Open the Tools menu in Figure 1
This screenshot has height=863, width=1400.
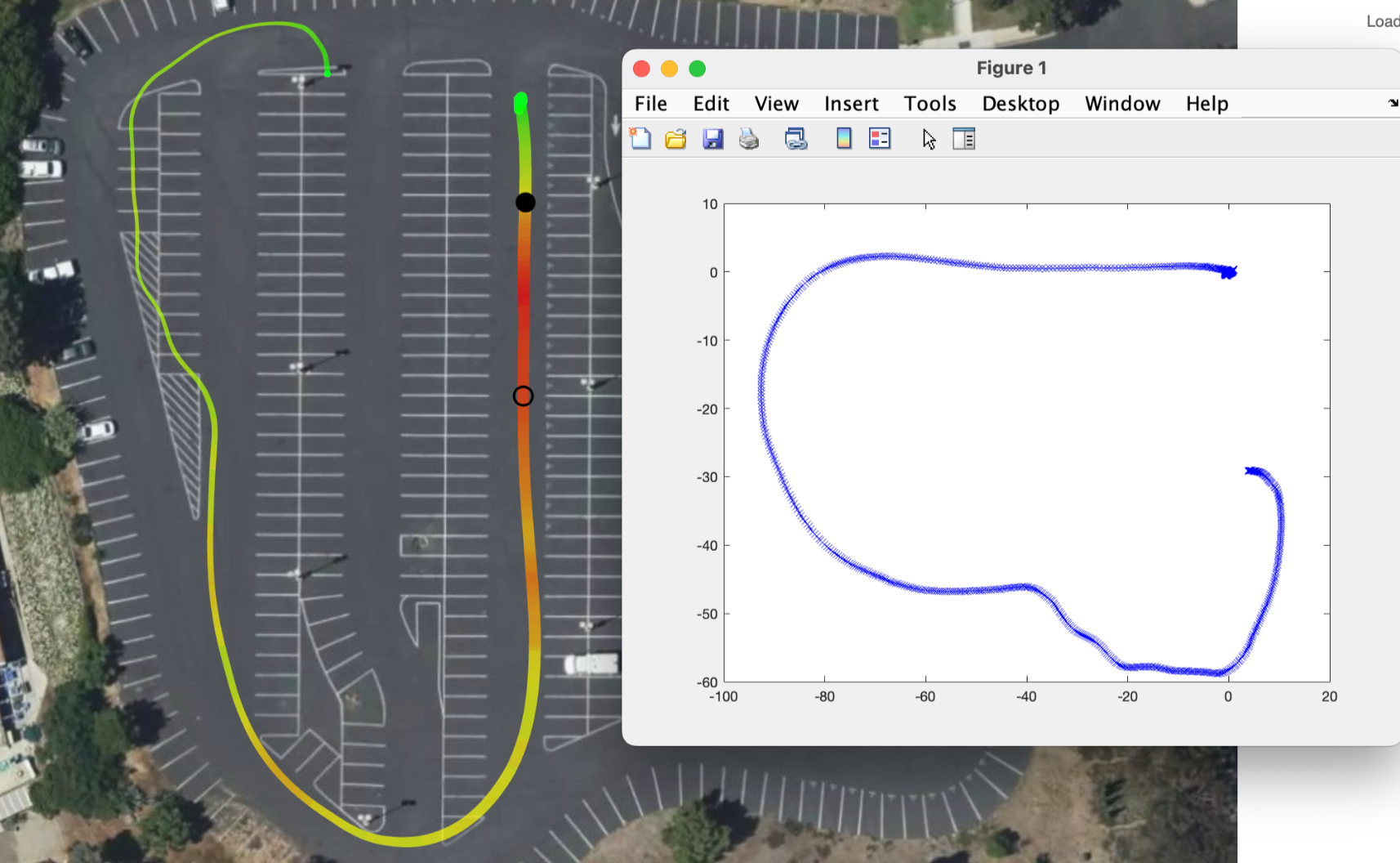930,104
